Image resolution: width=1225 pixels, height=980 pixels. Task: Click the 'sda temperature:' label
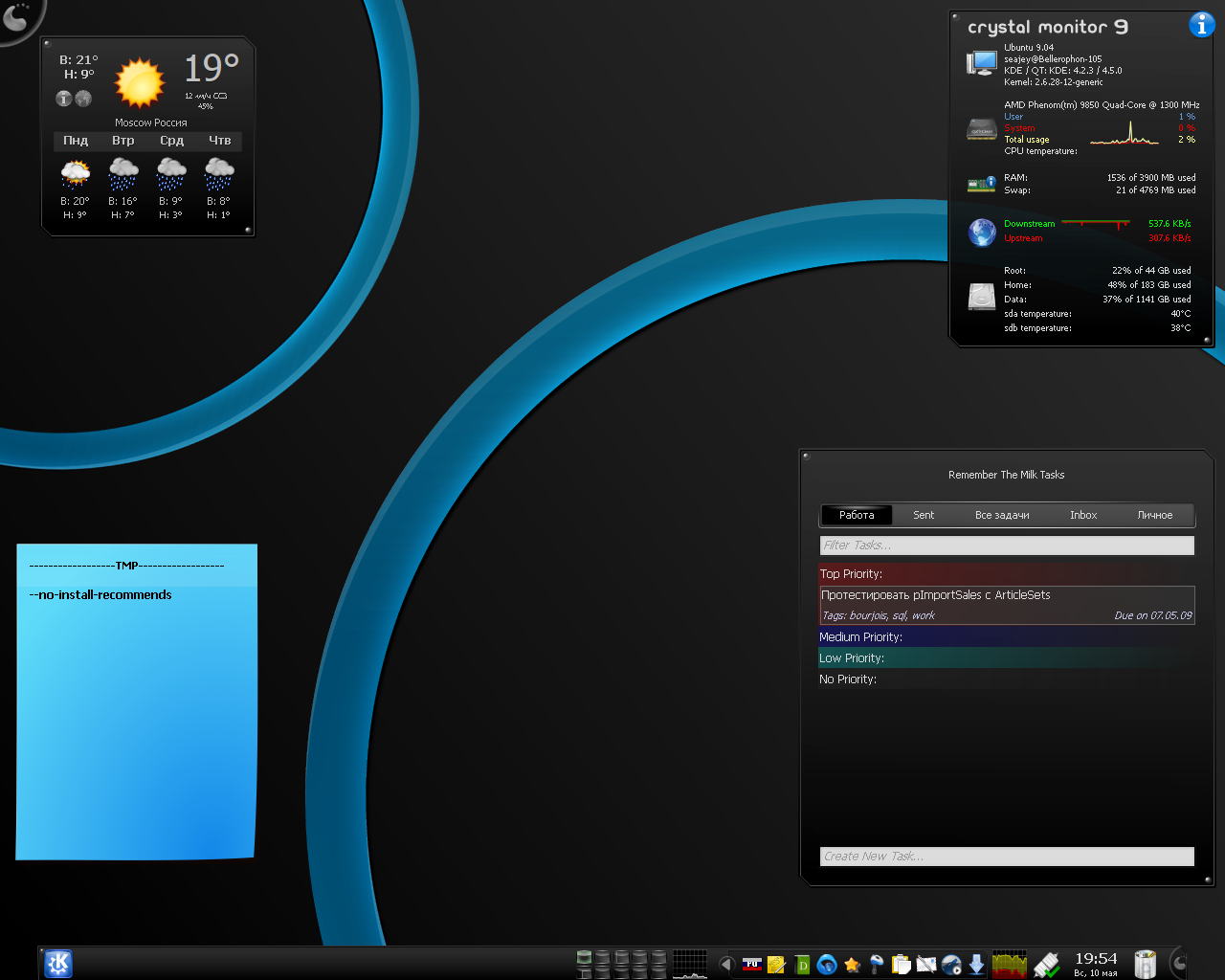click(x=1037, y=314)
